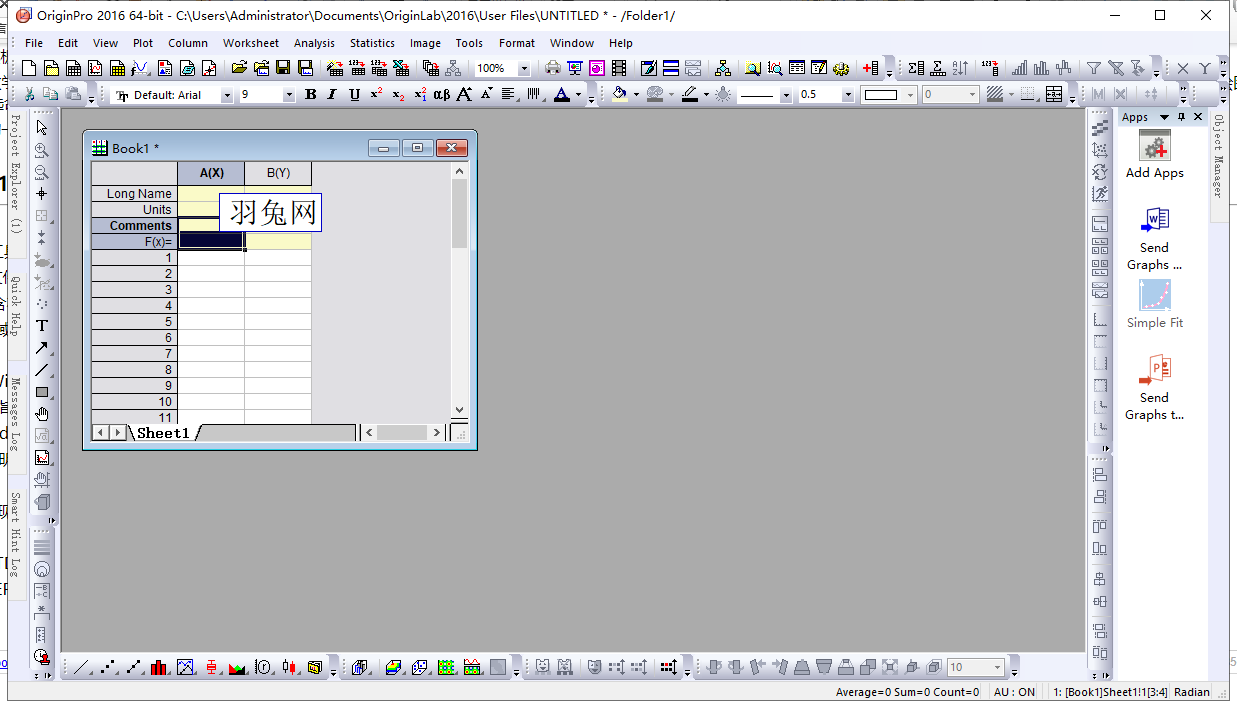Create a new project with the toolbar icon

point(29,68)
